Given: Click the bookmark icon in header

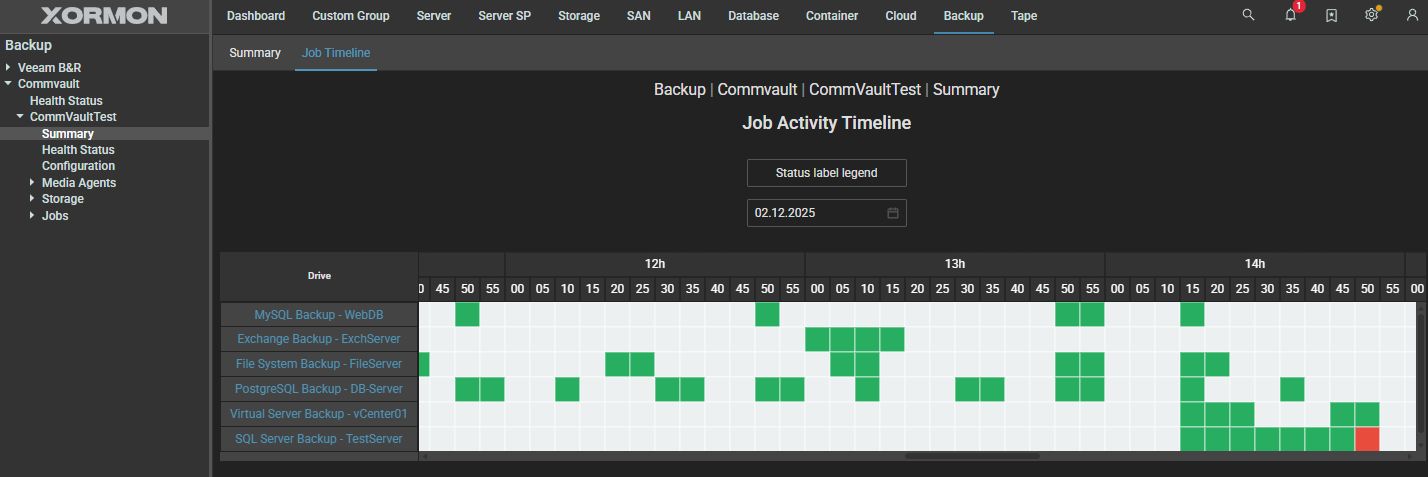Looking at the screenshot, I should tap(1331, 15).
